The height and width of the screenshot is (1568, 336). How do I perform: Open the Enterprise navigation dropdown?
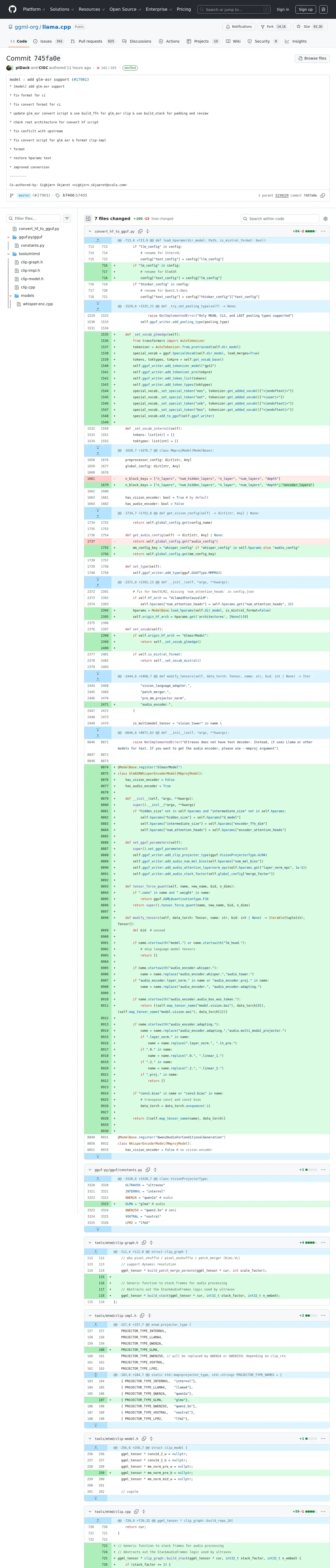coord(159,9)
